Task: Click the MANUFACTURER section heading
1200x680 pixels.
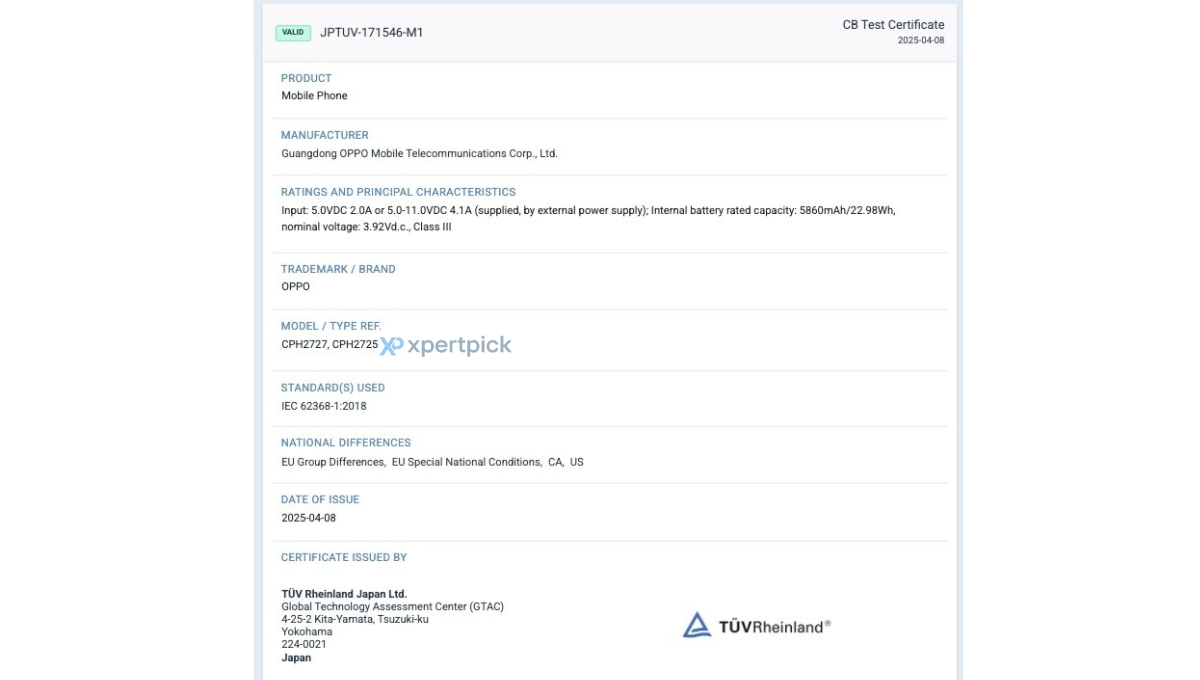Action: pos(324,135)
